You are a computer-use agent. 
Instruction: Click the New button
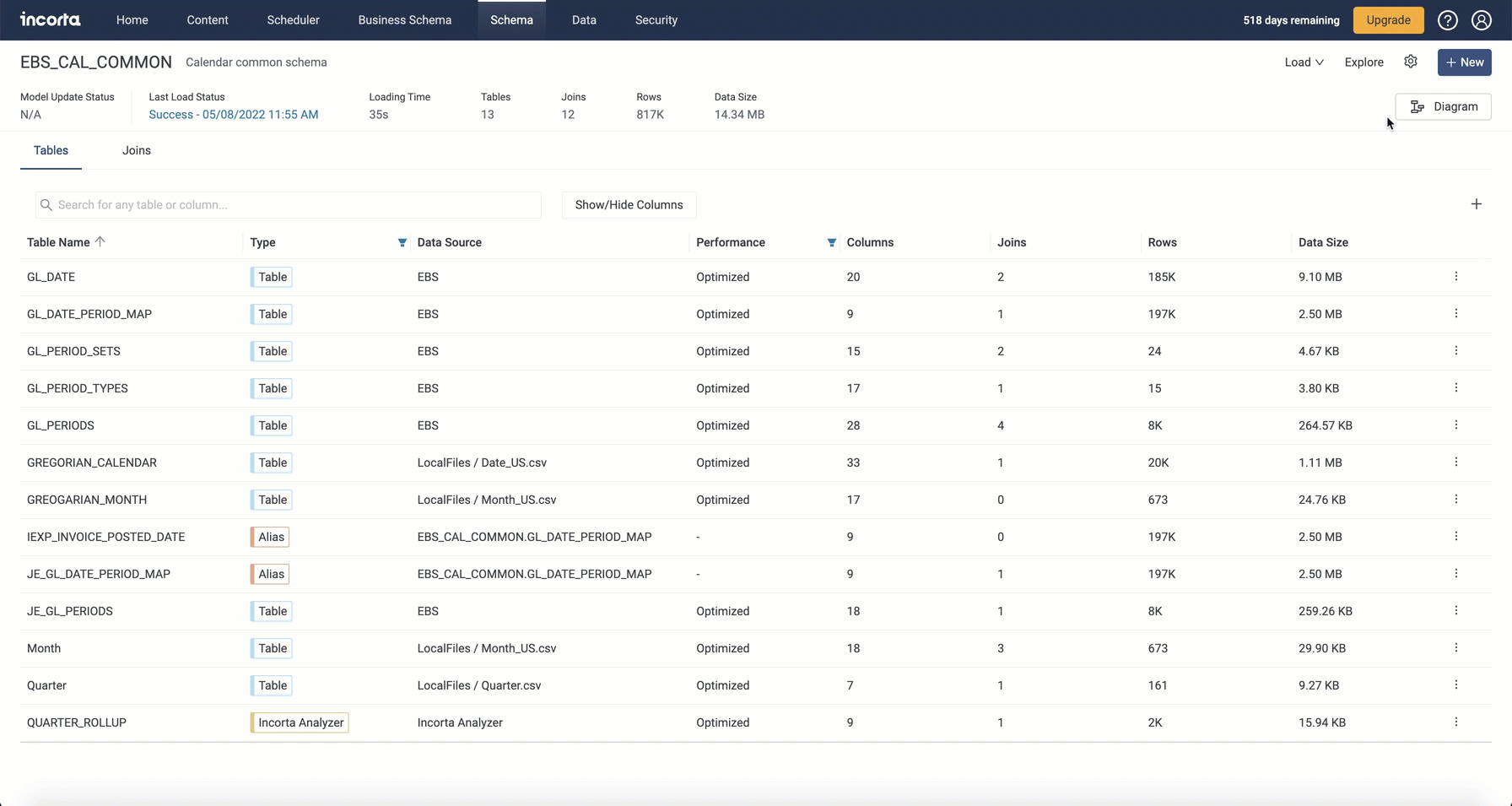1465,62
